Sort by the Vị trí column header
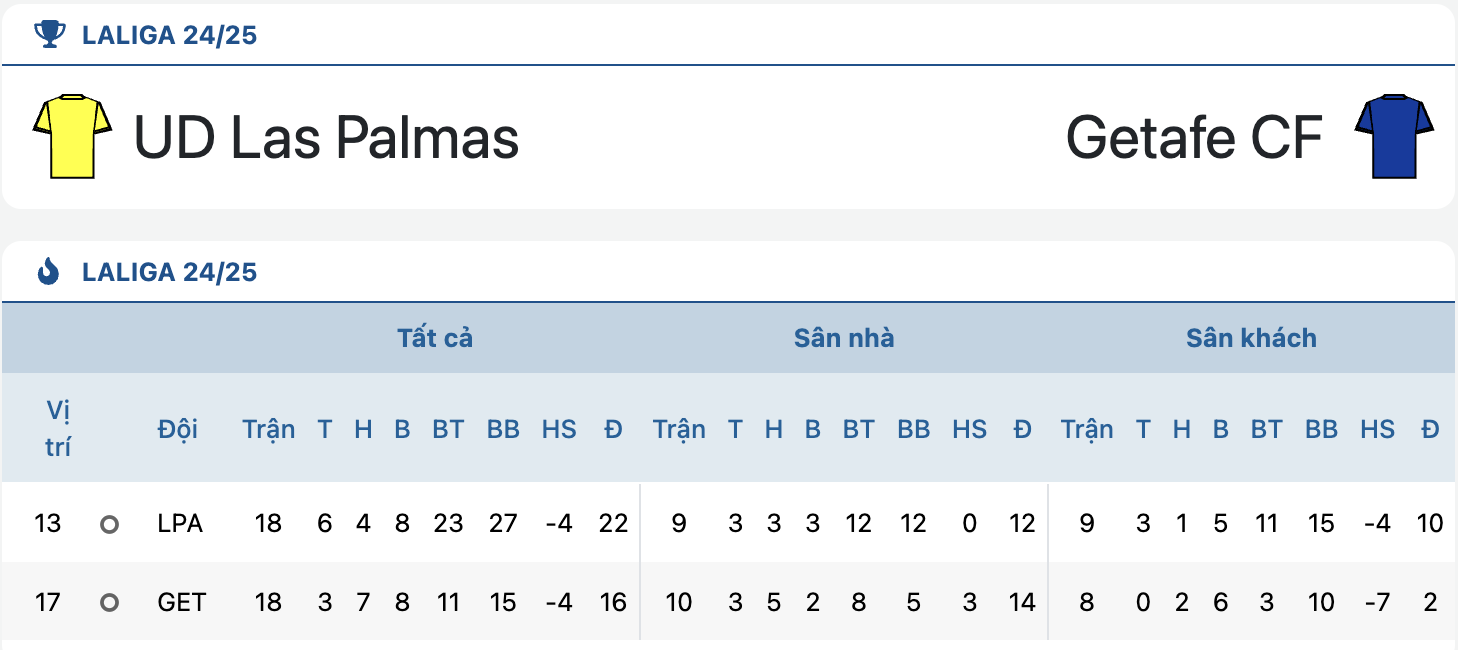The height and width of the screenshot is (650, 1458). (58, 428)
